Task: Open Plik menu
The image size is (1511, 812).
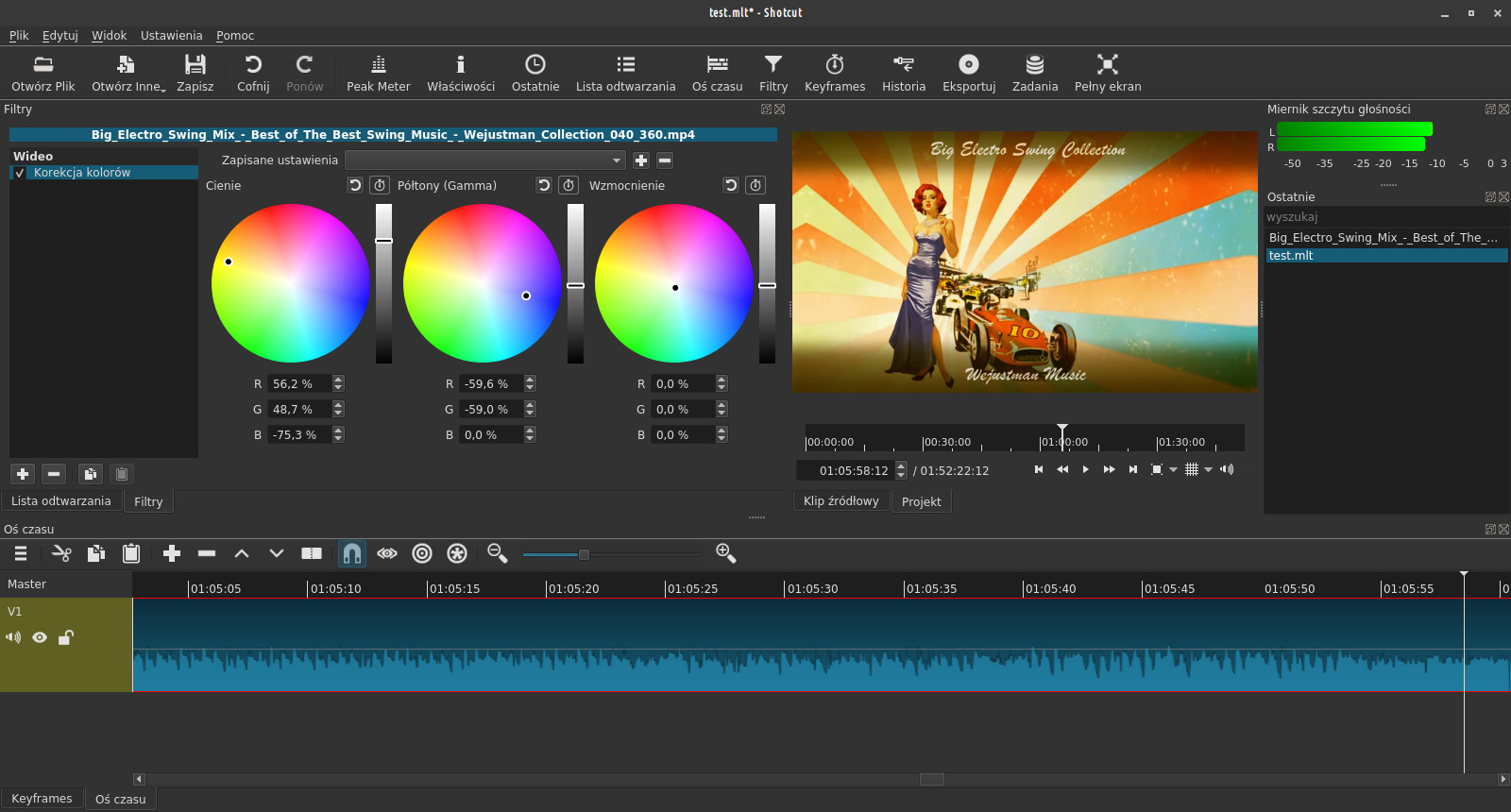Action: [19, 36]
